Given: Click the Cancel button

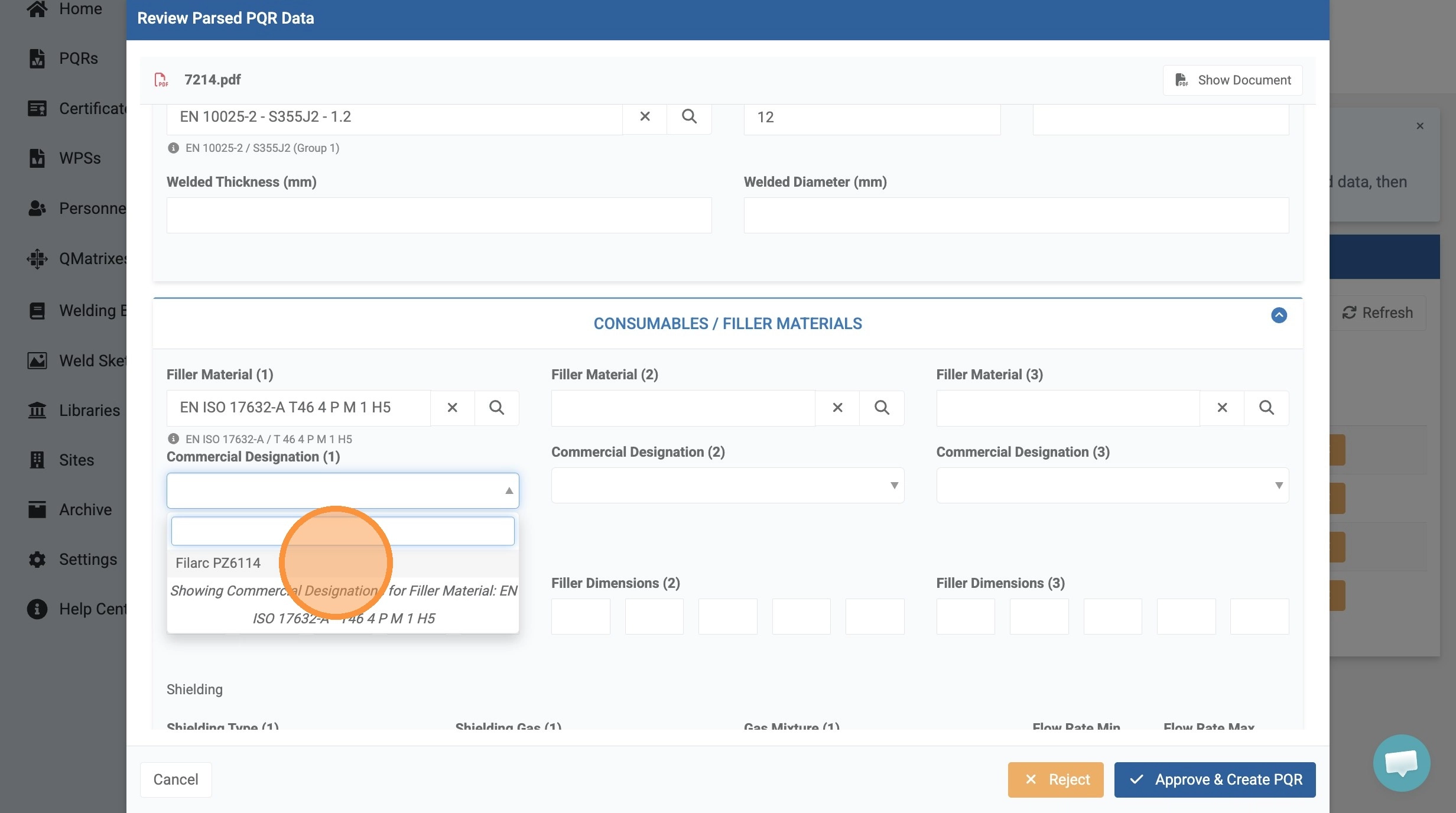Looking at the screenshot, I should (175, 779).
